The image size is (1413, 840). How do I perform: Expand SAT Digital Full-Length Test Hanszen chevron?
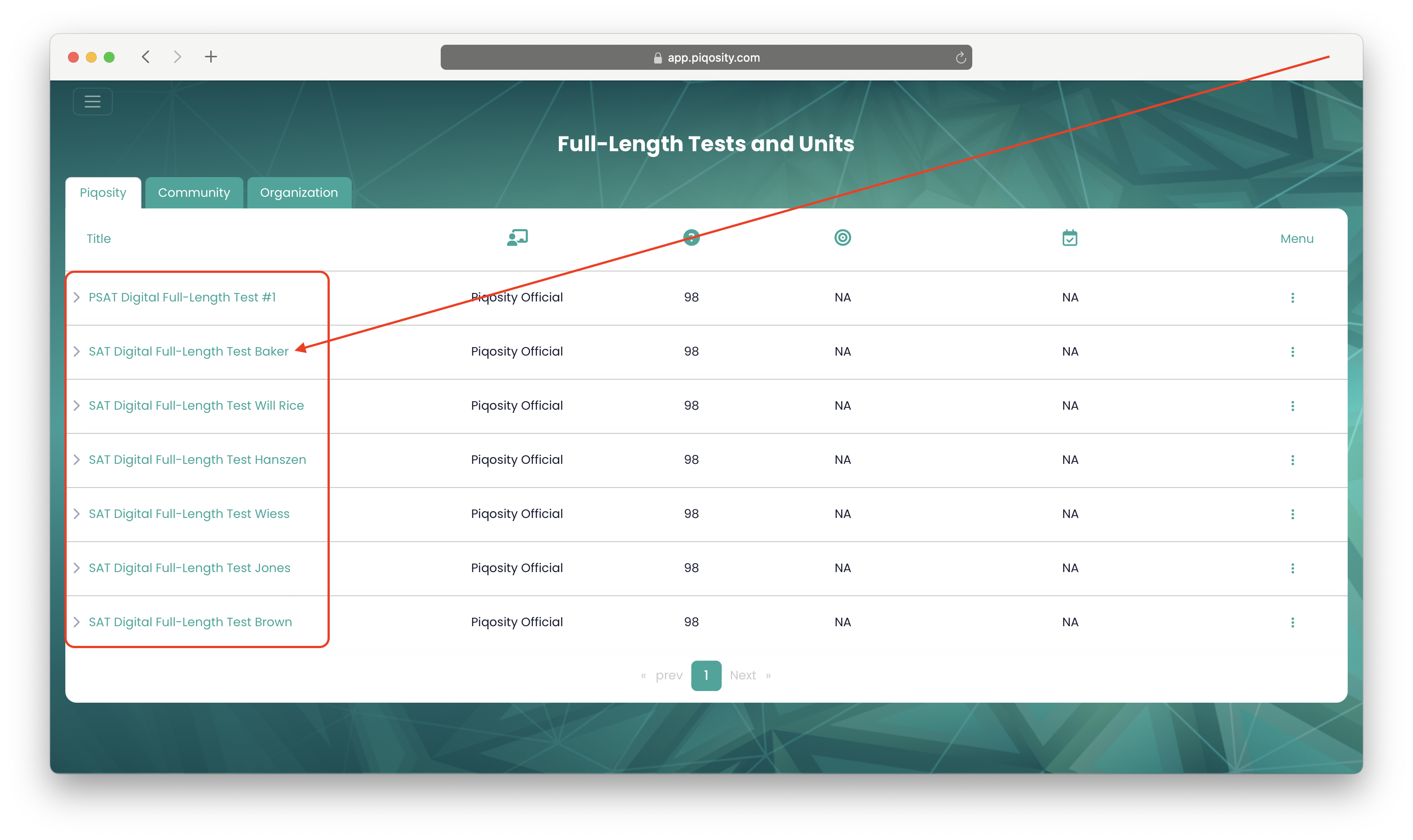point(77,460)
